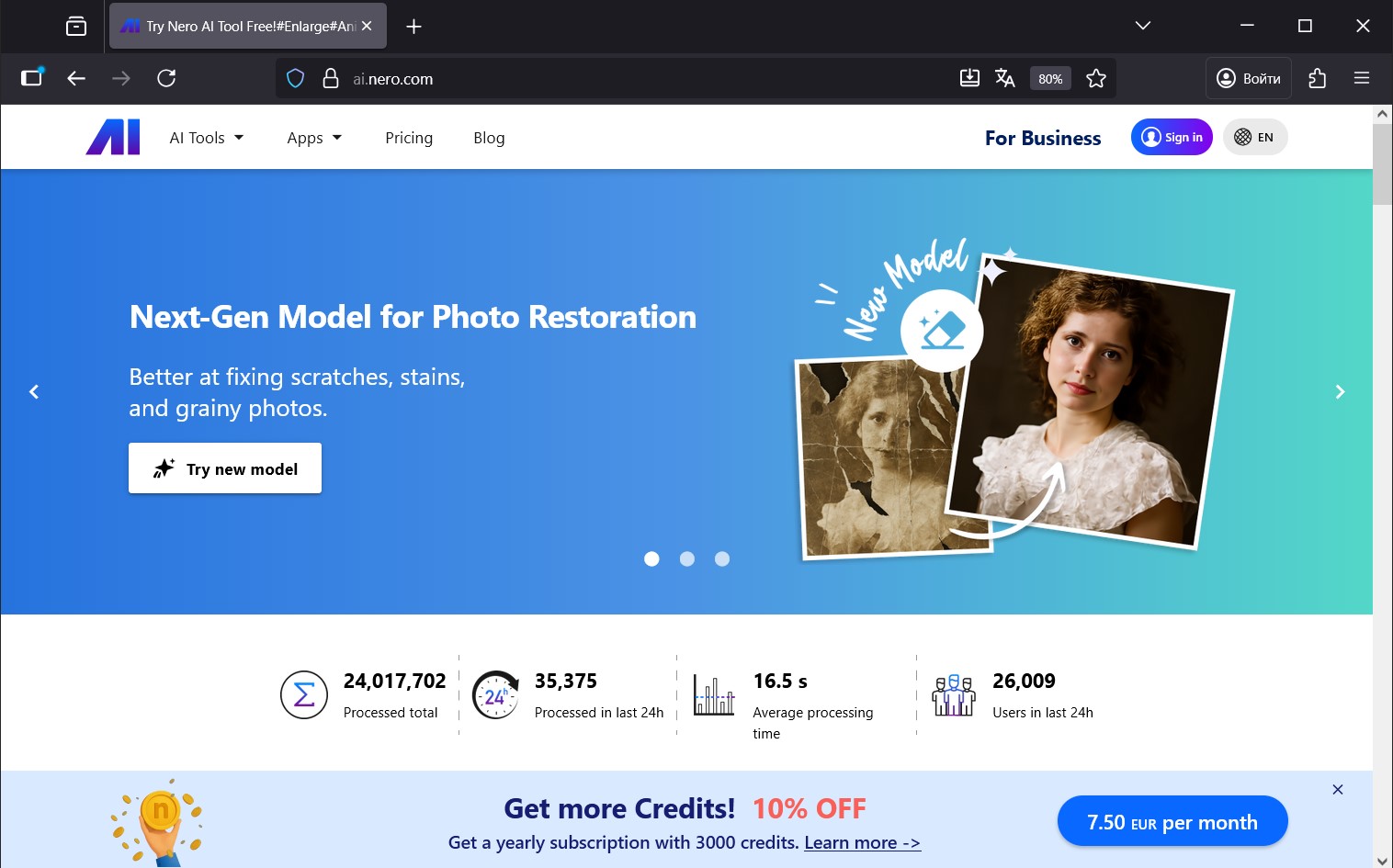Screen dimensions: 1393x868
Task: Go forward to the next page
Action: [120, 78]
